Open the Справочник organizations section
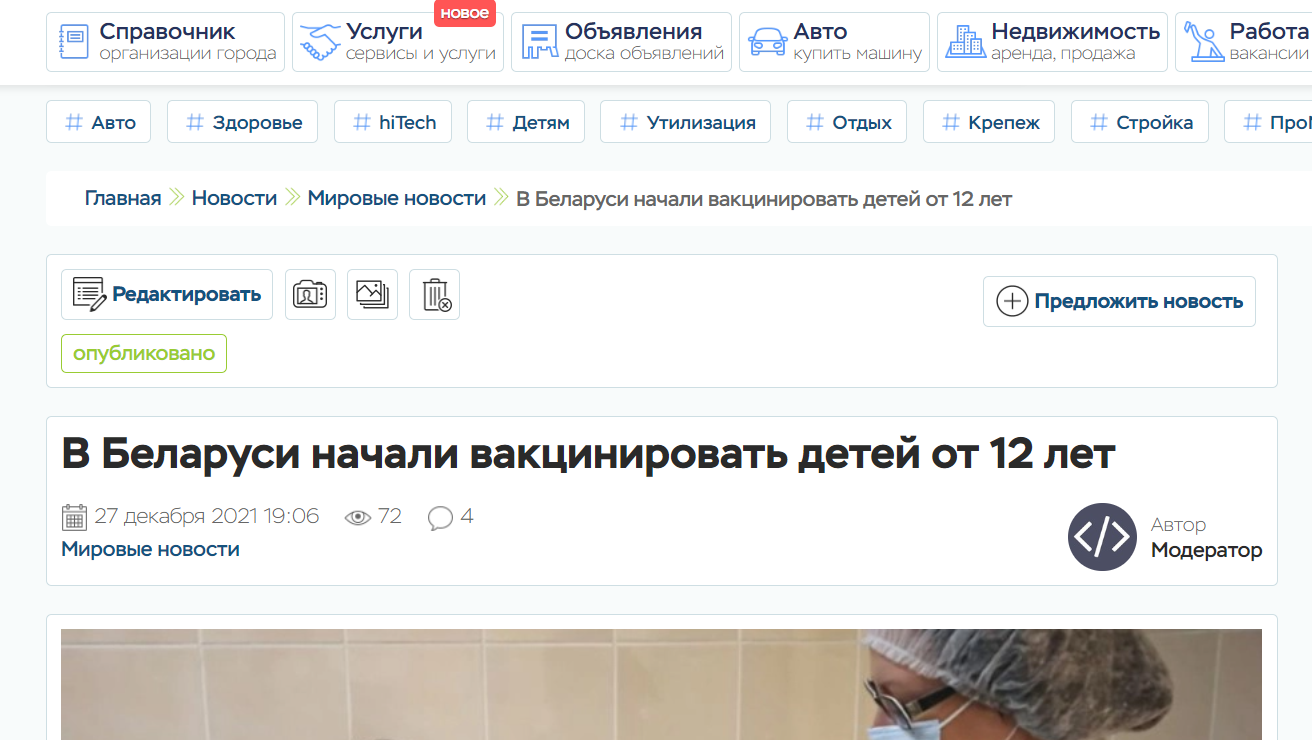Viewport: 1312px width, 740px height. (165, 42)
